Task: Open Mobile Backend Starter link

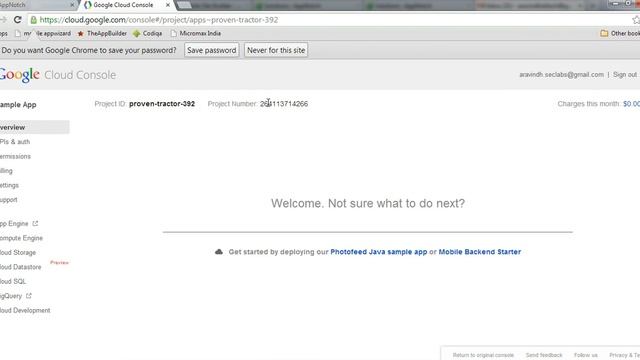Action: click(480, 252)
